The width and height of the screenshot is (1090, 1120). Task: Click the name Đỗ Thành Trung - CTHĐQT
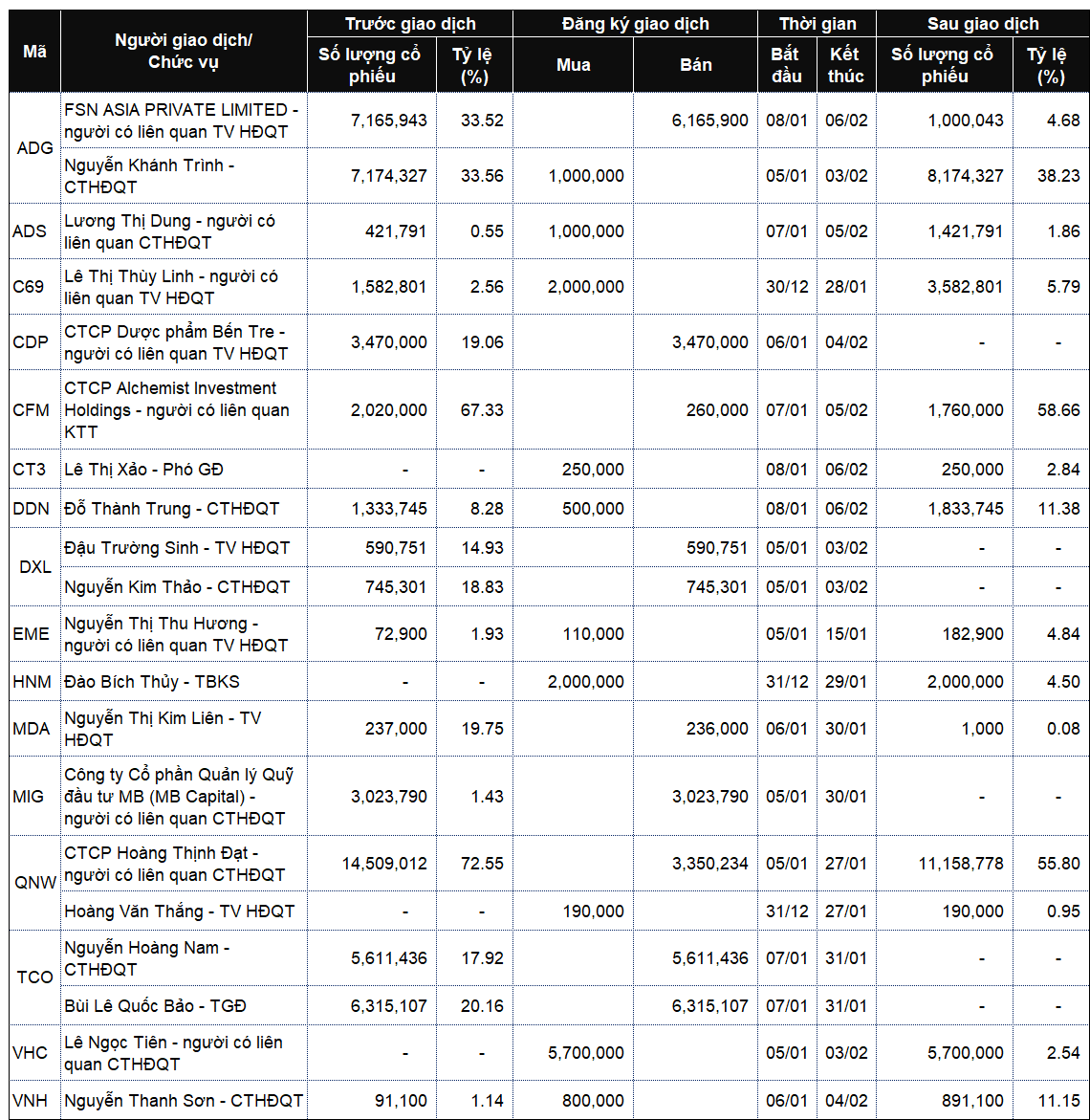click(172, 508)
